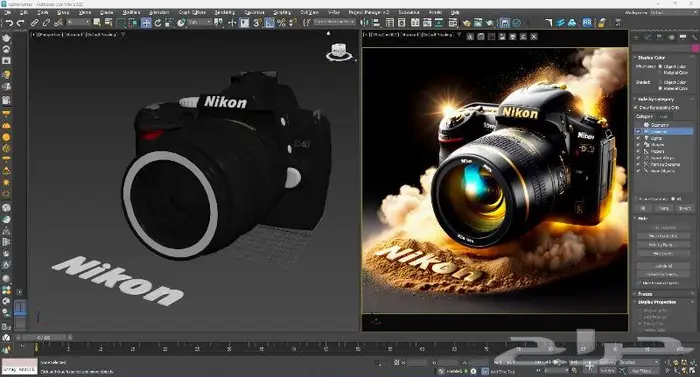Image resolution: width=700 pixels, height=377 pixels.
Task: Click the pink object color swatch
Action: [x=695, y=47]
